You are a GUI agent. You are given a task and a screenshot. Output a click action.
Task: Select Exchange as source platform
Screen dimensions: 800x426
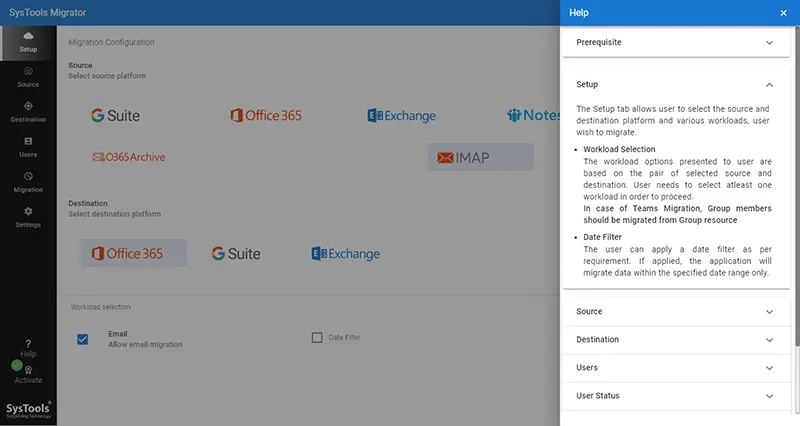pyautogui.click(x=402, y=116)
